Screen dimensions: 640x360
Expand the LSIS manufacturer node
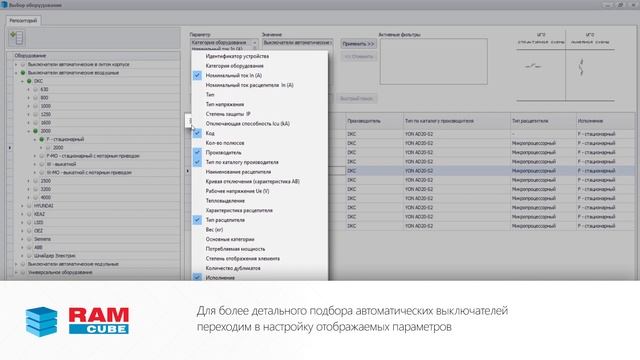coord(22,222)
